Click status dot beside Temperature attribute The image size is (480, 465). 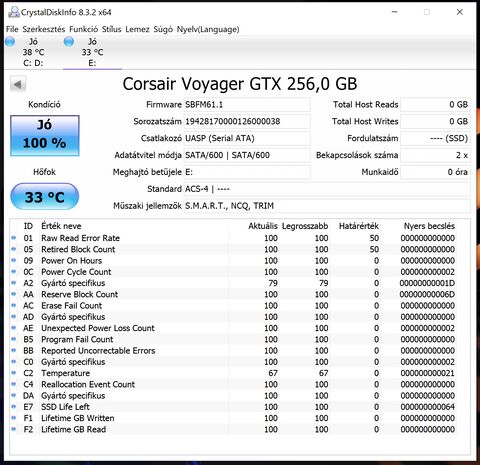(14, 373)
